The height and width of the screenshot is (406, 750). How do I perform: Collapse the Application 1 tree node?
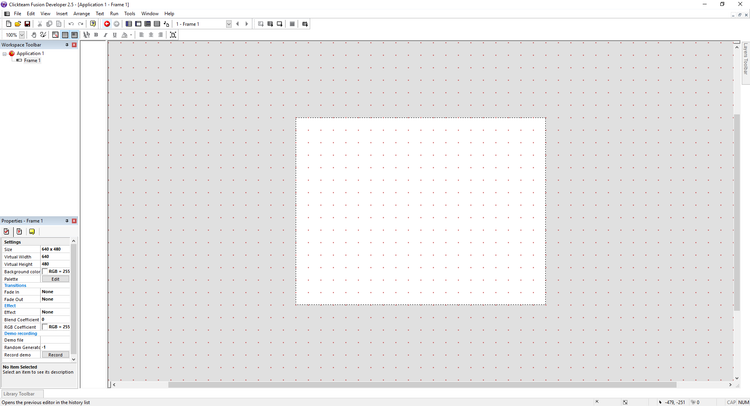[4, 54]
